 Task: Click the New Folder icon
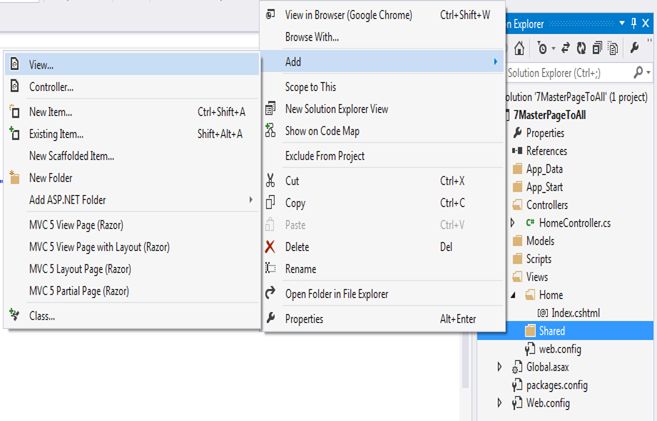[x=14, y=178]
